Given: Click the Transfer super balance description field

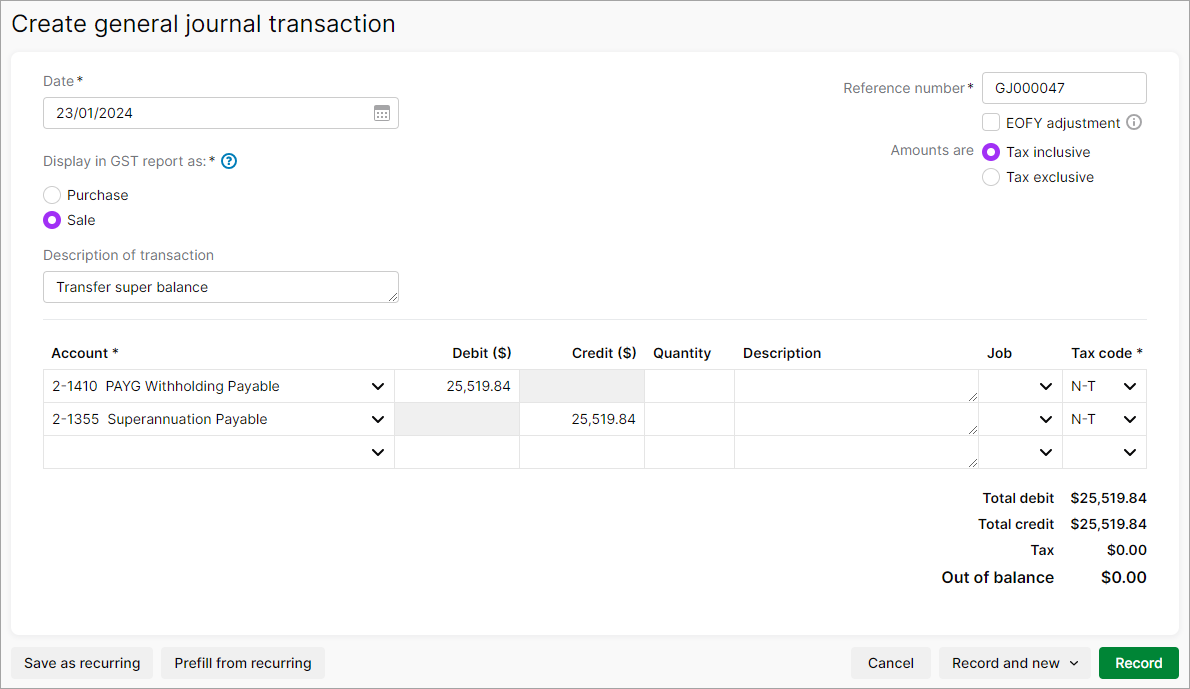Looking at the screenshot, I should (220, 287).
